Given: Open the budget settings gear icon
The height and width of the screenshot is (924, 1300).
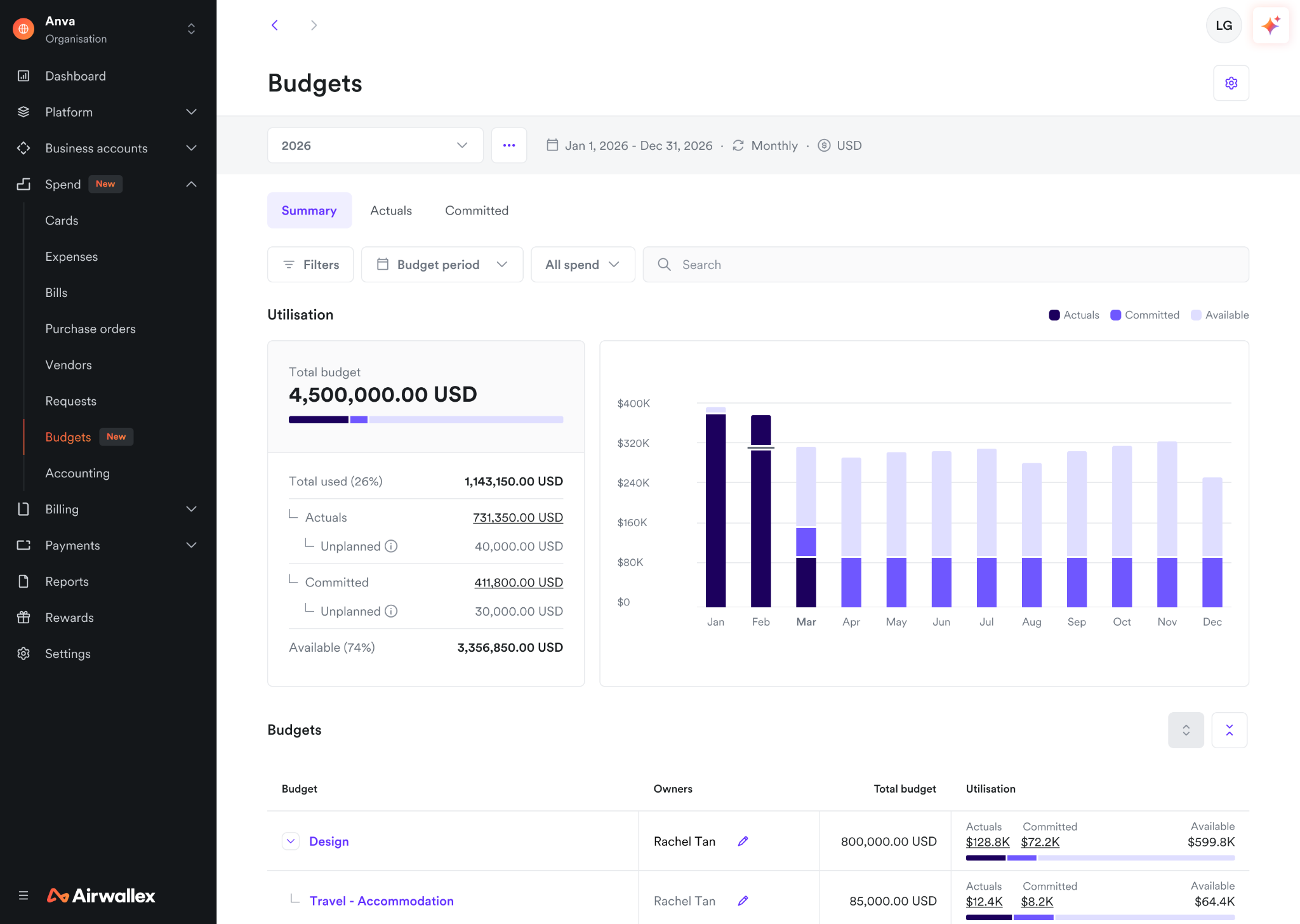Looking at the screenshot, I should [x=1231, y=83].
